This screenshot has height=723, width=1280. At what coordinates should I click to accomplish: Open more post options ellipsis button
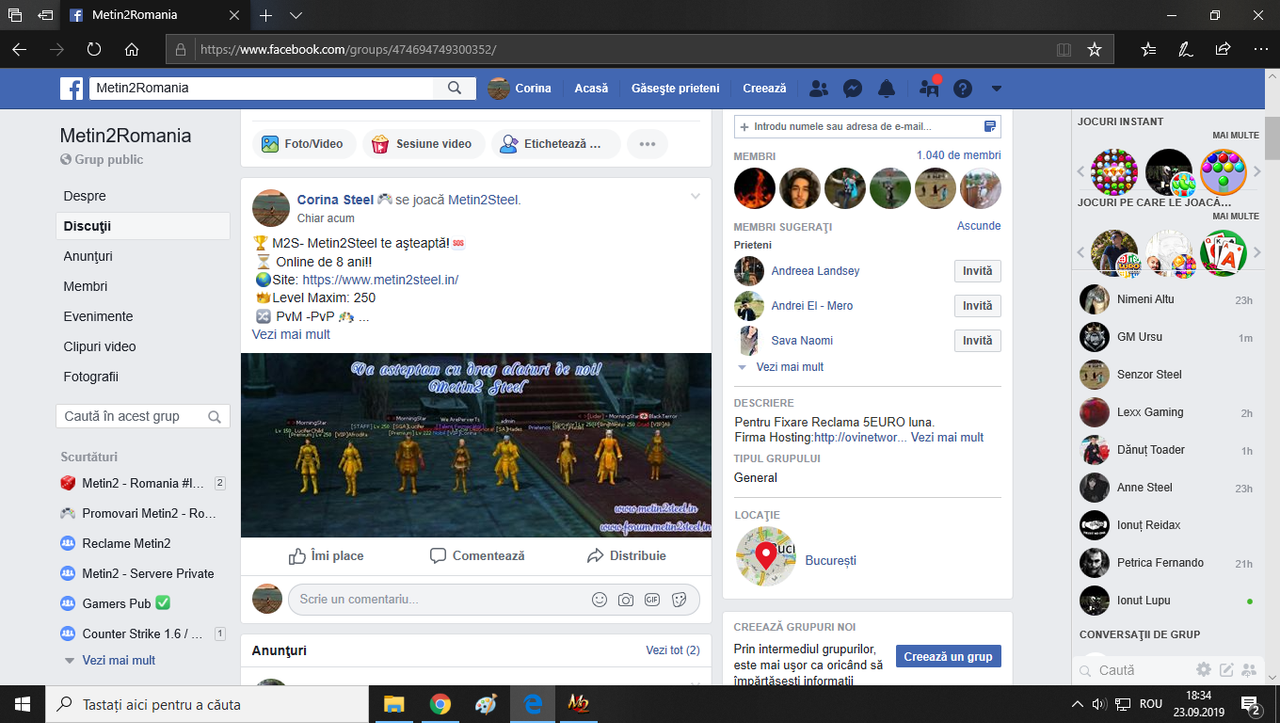click(647, 144)
